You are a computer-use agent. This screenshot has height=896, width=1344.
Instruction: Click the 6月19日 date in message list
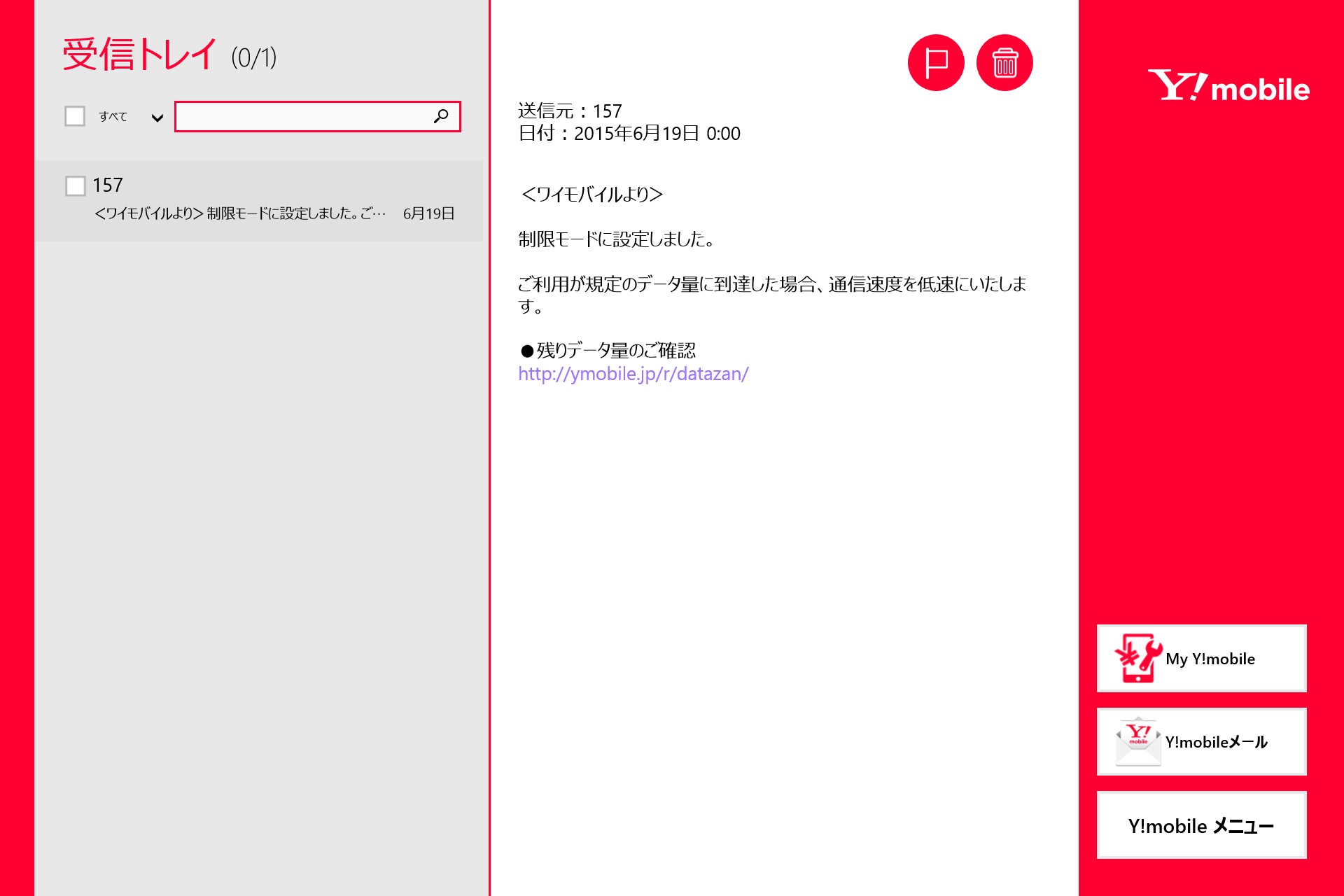point(428,213)
